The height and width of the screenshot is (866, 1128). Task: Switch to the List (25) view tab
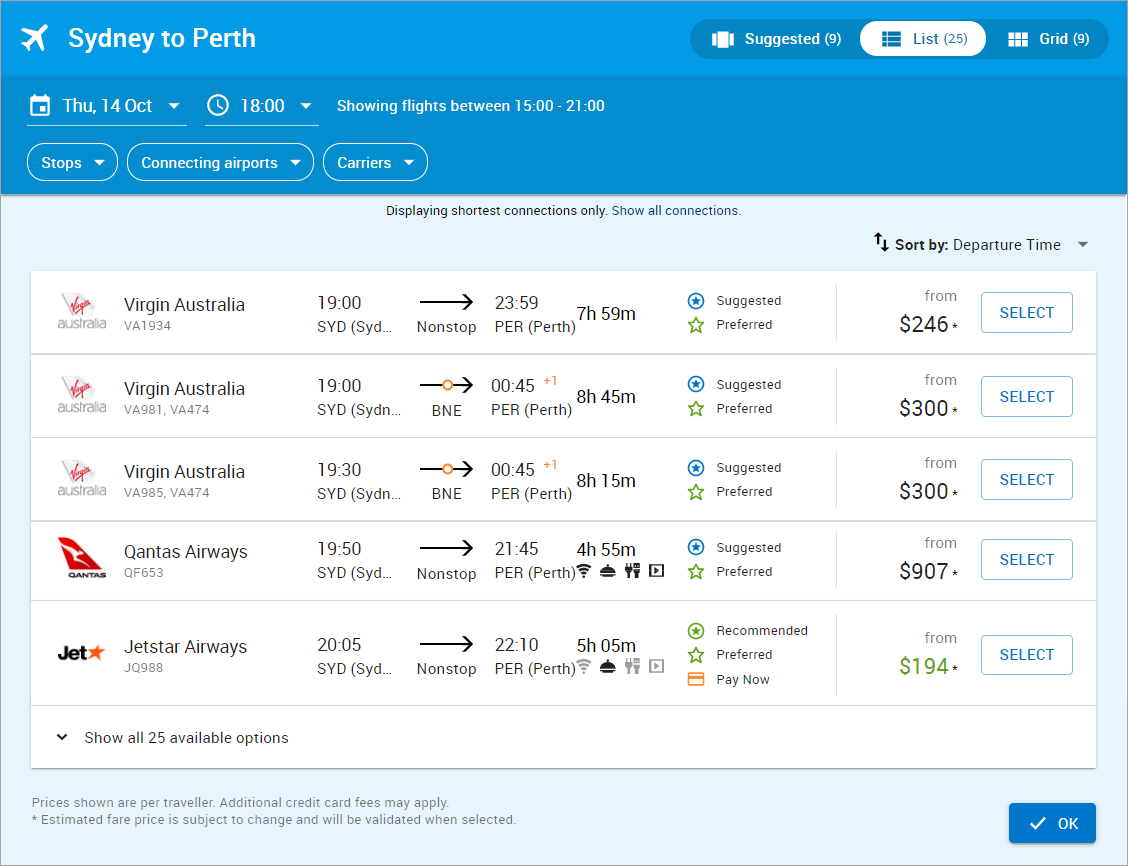pyautogui.click(x=923, y=39)
